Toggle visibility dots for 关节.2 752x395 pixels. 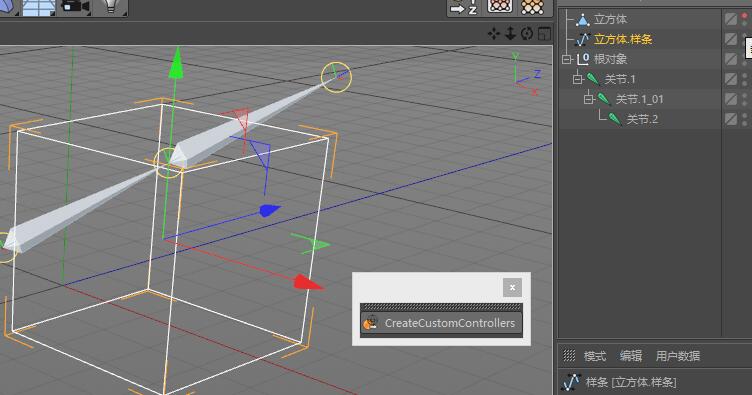tap(745, 119)
